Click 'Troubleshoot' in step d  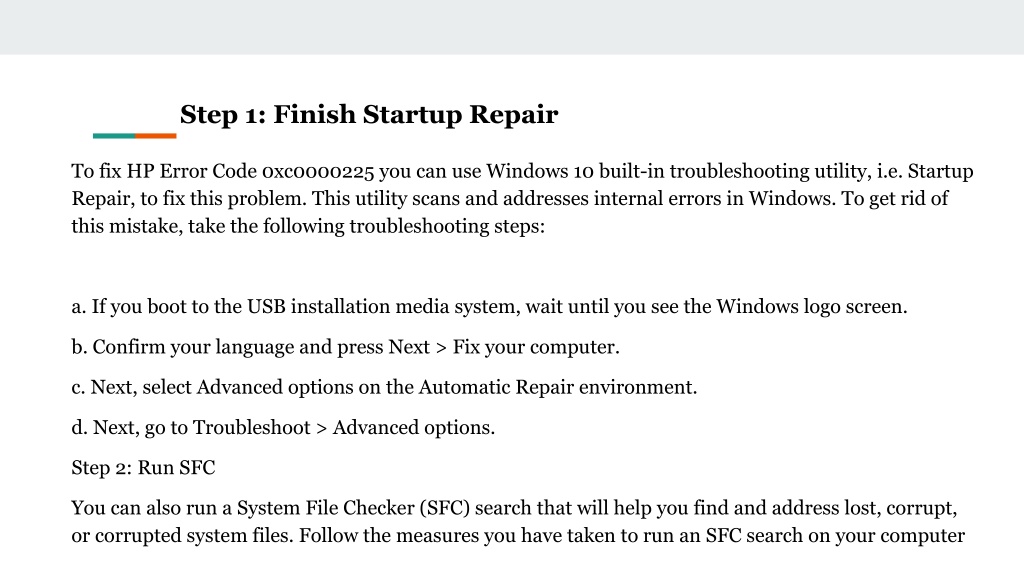pos(251,428)
